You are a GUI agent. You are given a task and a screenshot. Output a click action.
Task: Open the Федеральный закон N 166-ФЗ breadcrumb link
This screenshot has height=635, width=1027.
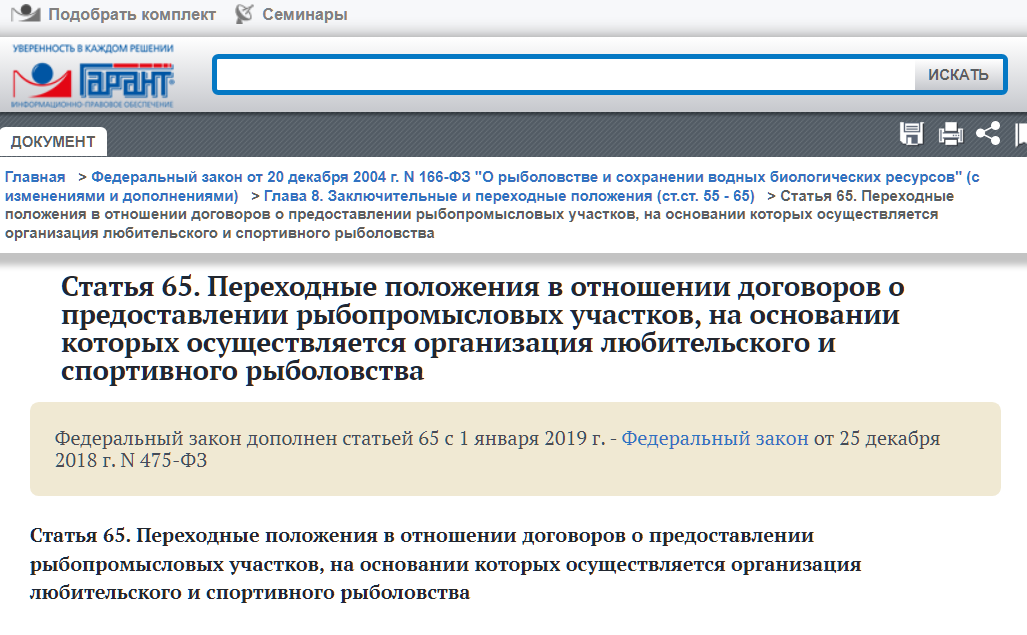[x=492, y=187]
